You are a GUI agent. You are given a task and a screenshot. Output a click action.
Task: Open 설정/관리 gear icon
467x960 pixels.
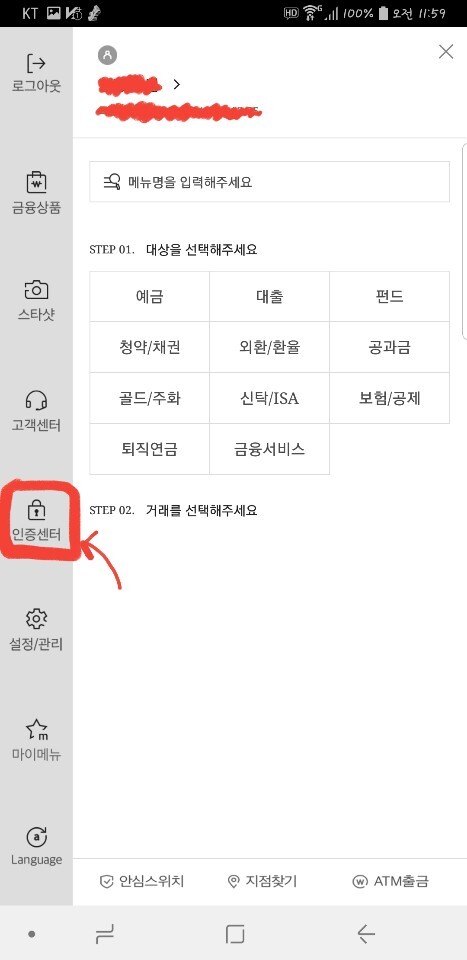pyautogui.click(x=37, y=618)
